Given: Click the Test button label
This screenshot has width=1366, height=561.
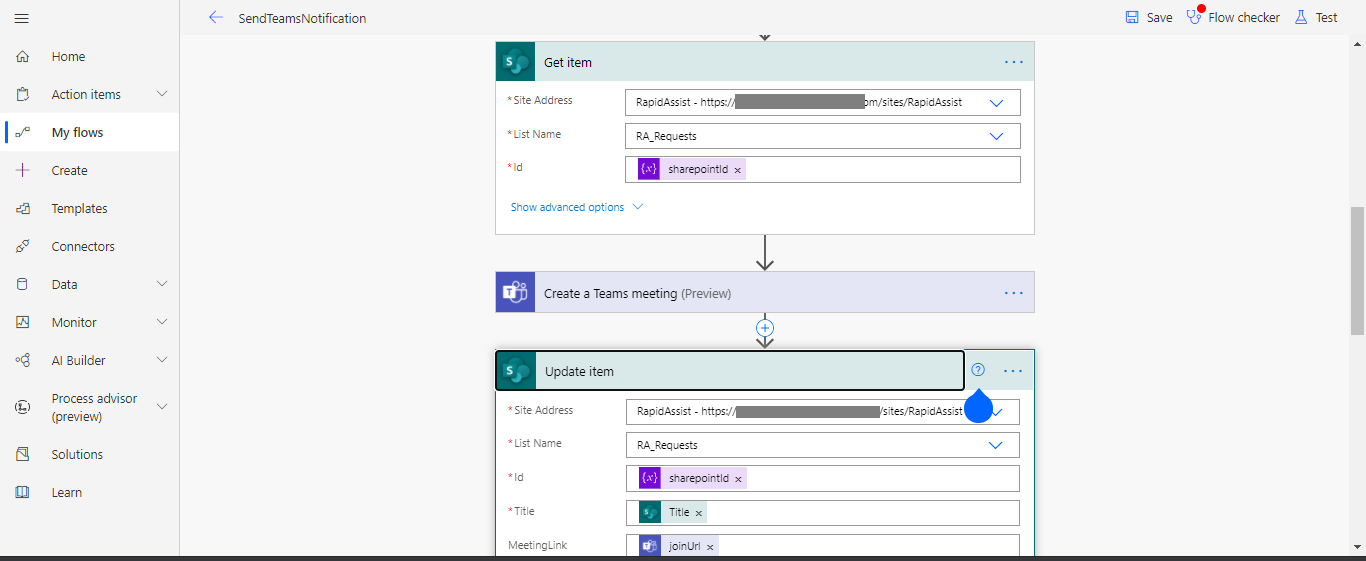Looking at the screenshot, I should tap(1326, 18).
